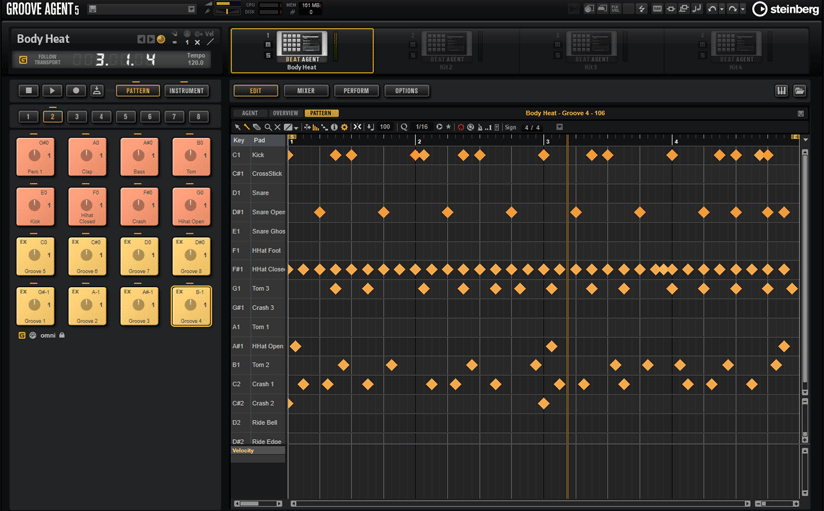The width and height of the screenshot is (824, 511).
Task: Click the bar 2 marker on timeline ruler
Action: [x=419, y=141]
